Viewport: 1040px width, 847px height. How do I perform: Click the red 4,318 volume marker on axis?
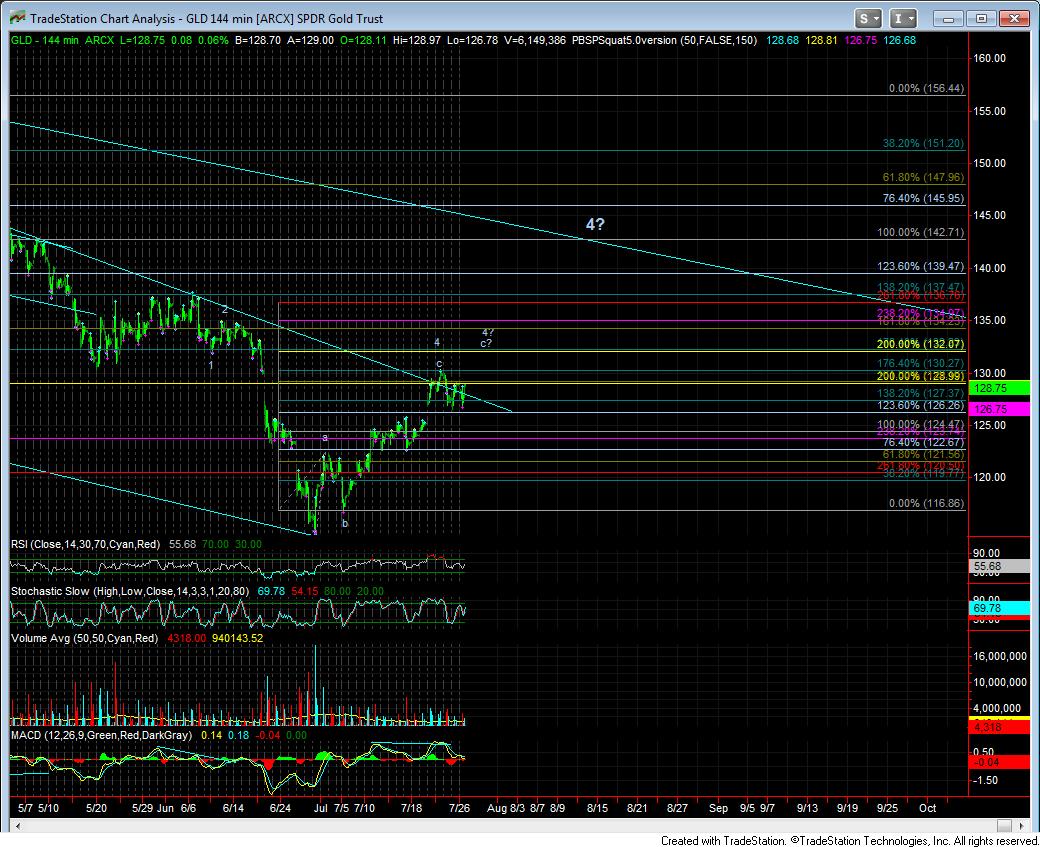pyautogui.click(x=1000, y=728)
